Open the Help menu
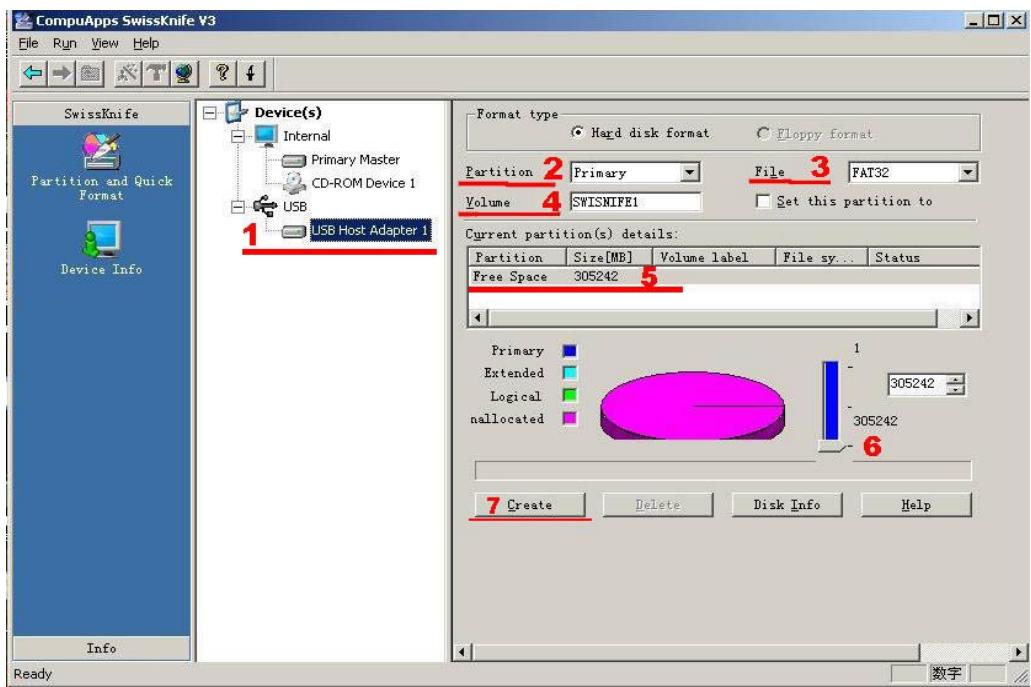 pos(145,43)
